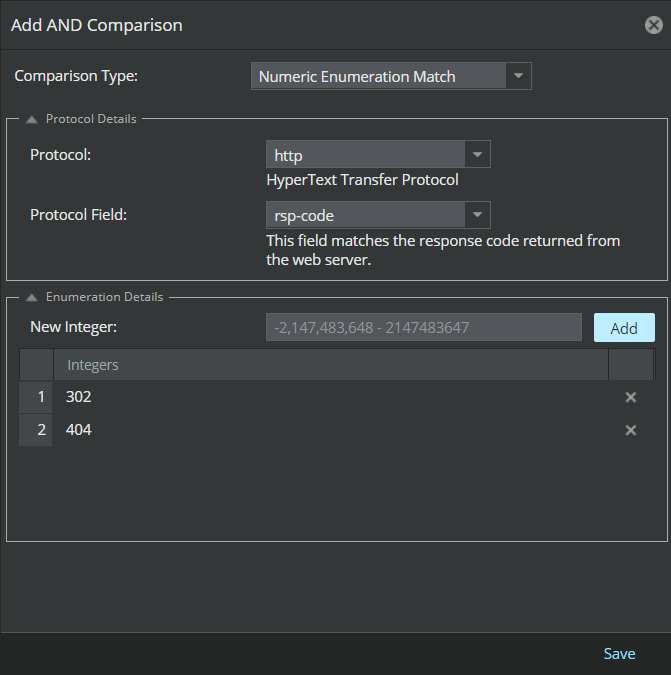Image resolution: width=671 pixels, height=675 pixels.
Task: Remove integer 302 from the list
Action: pyautogui.click(x=631, y=397)
